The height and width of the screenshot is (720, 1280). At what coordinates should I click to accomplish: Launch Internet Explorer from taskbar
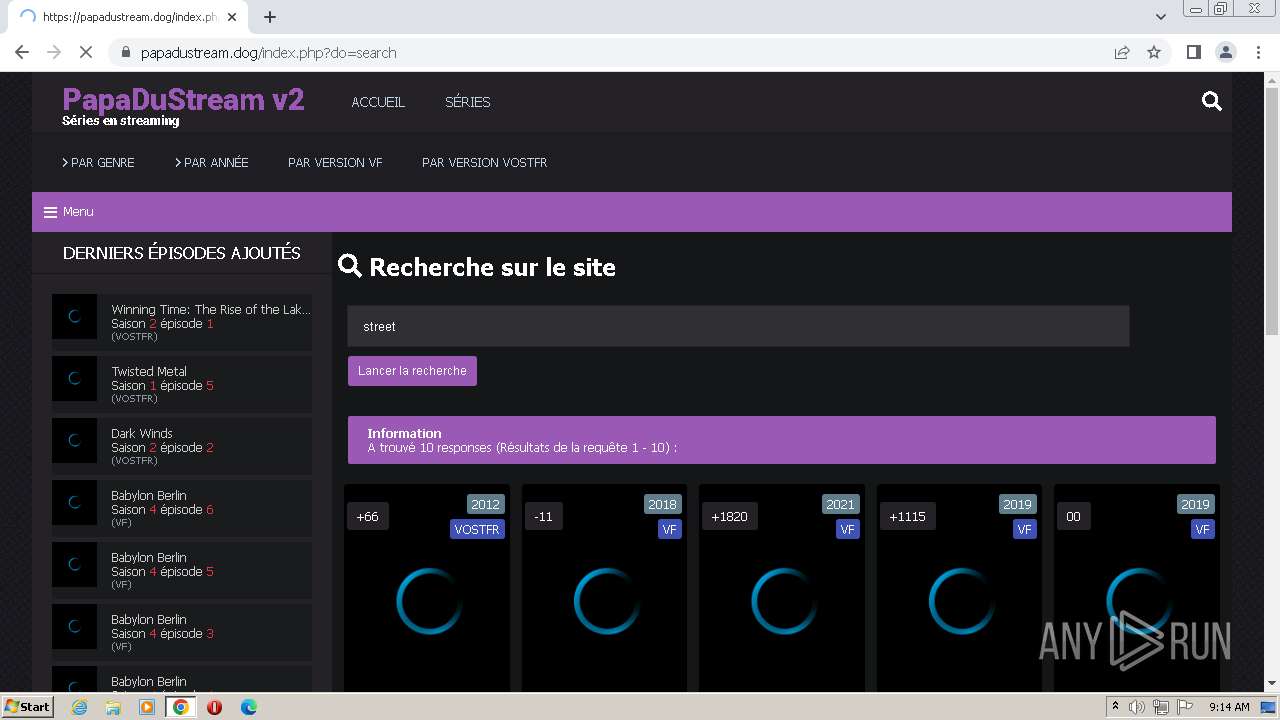pyautogui.click(x=79, y=707)
